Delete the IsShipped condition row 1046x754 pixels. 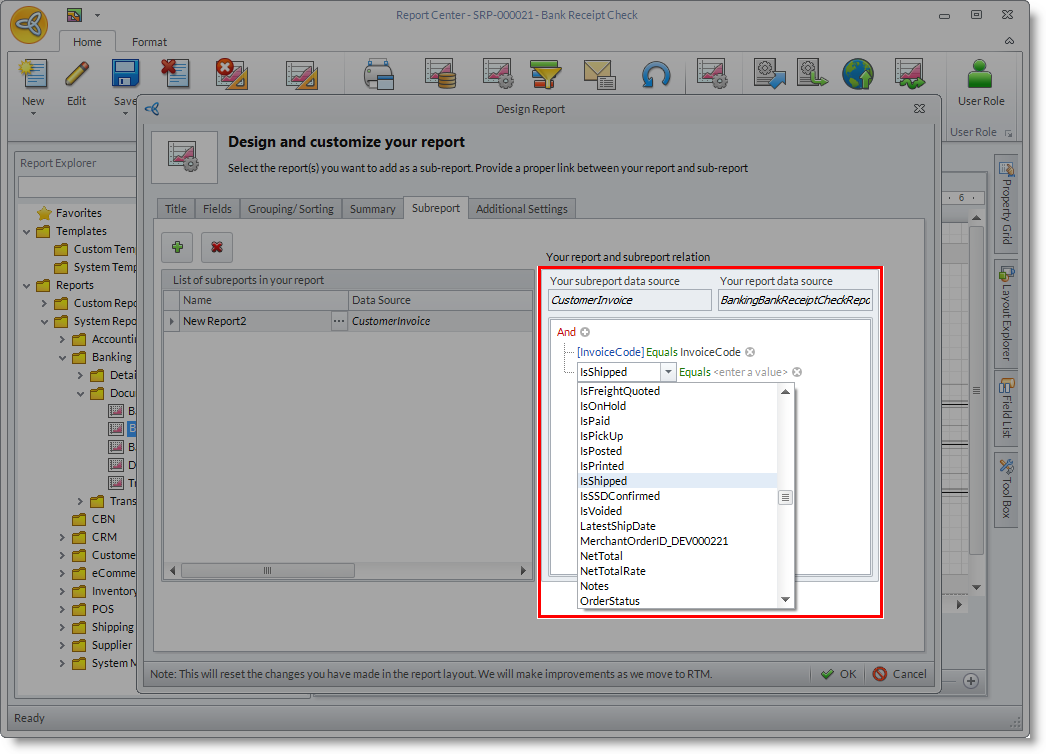[797, 372]
